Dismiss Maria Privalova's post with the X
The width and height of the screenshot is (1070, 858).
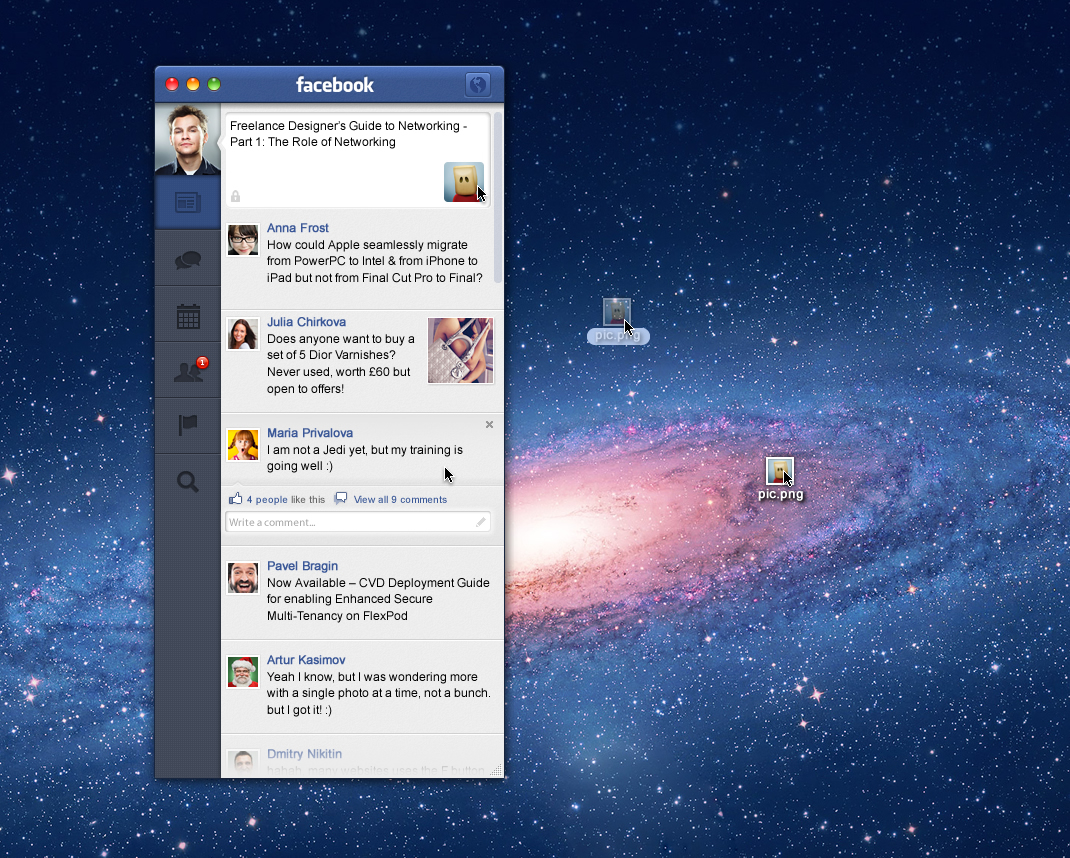[489, 425]
